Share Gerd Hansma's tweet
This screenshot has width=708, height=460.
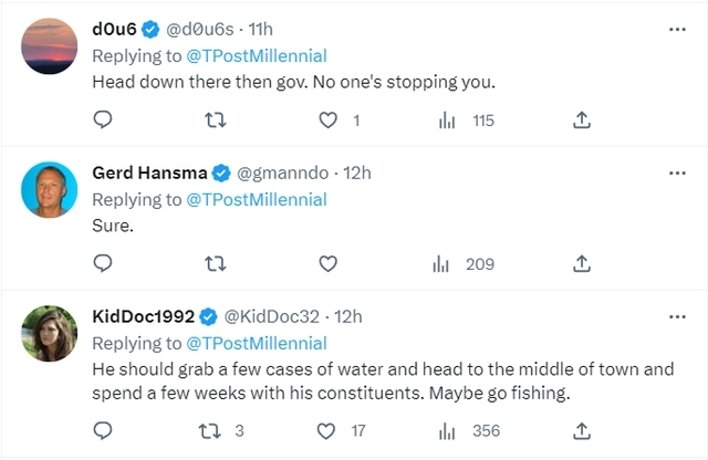582,264
